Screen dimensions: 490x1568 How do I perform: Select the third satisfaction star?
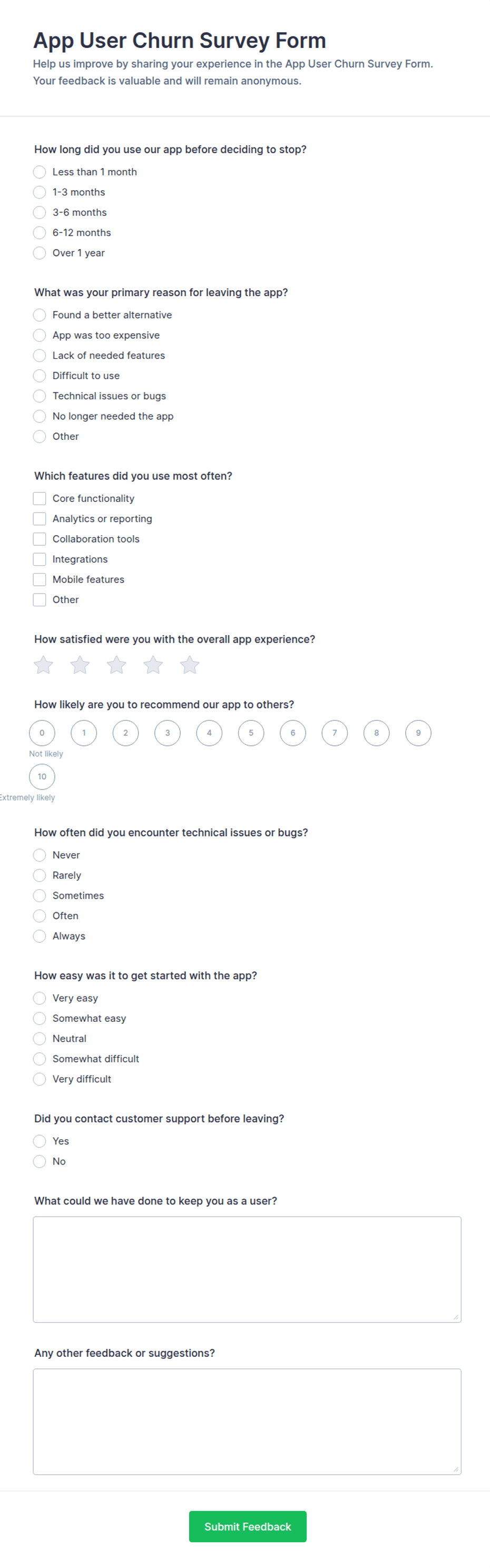(116, 665)
